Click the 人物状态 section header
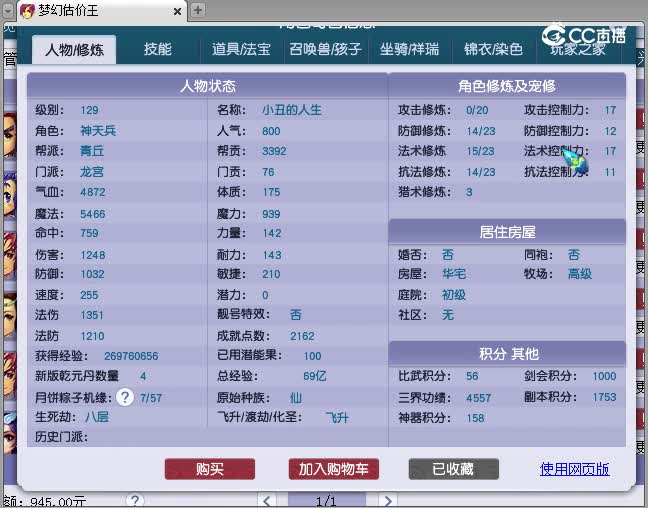648x508 pixels. [208, 86]
